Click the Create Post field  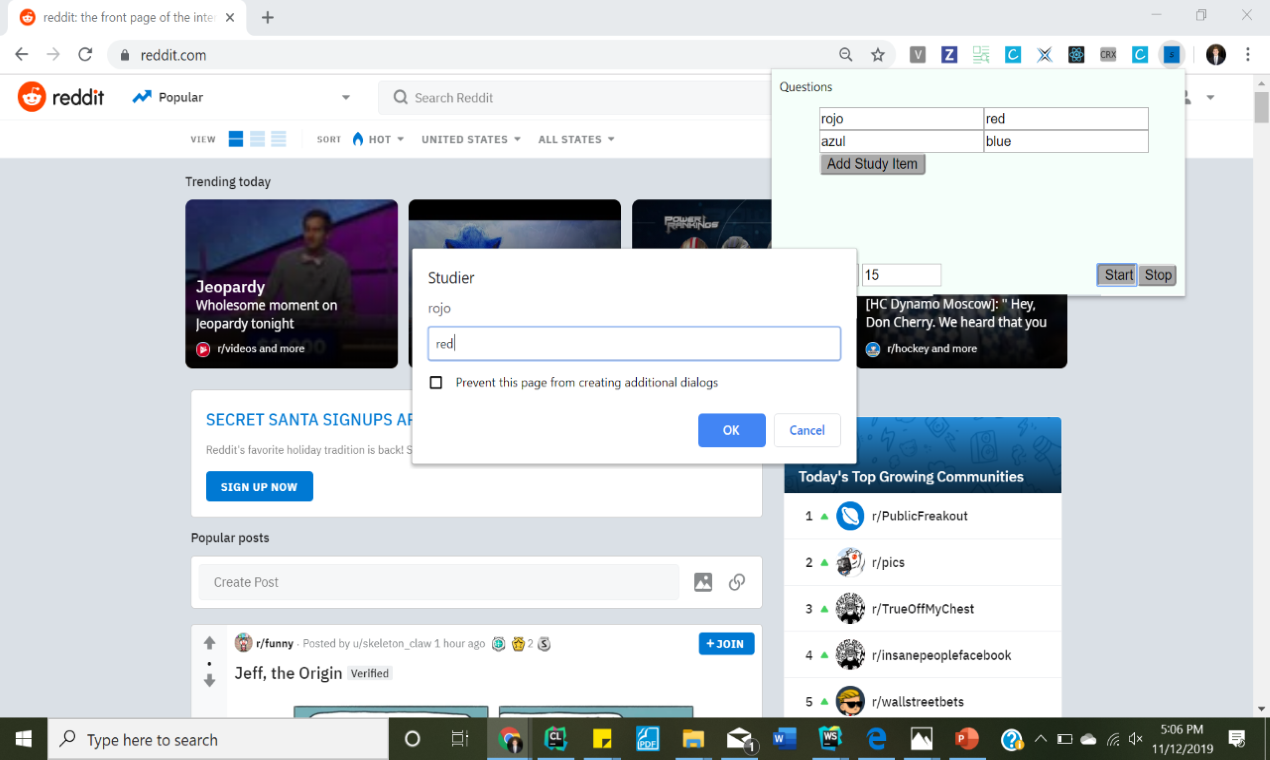(438, 582)
